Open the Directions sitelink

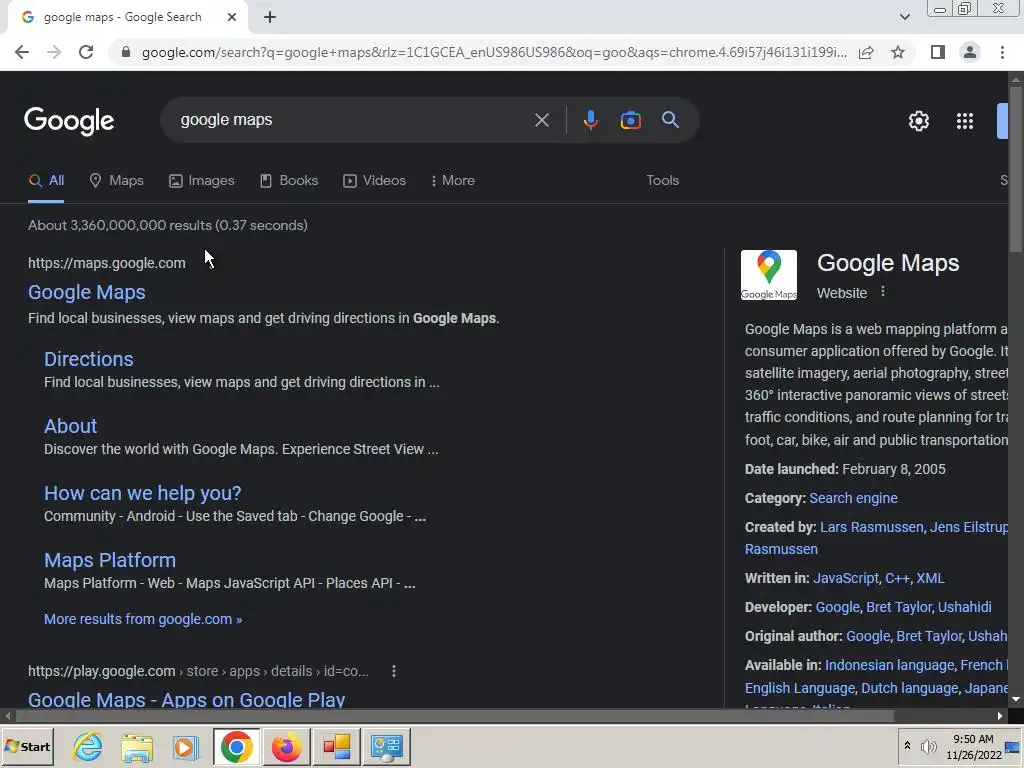[89, 359]
